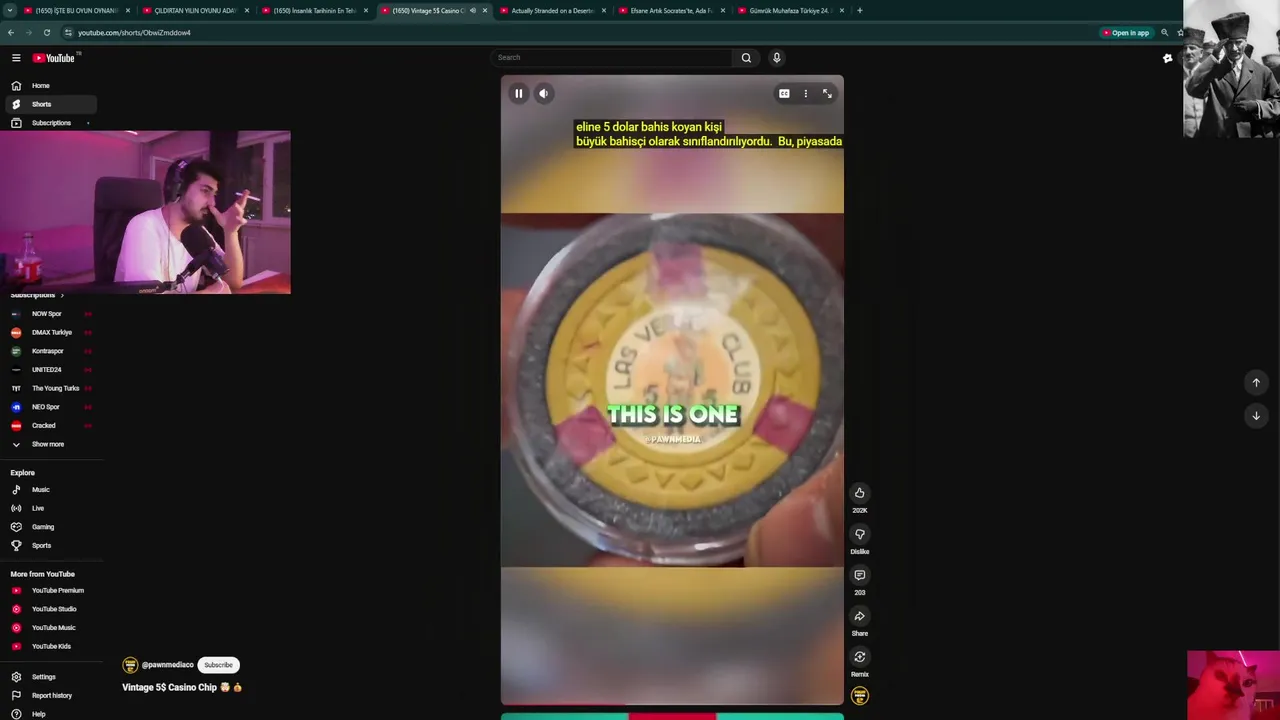Expand subscriptions with Show more
The height and width of the screenshot is (720, 1280).
(50, 444)
